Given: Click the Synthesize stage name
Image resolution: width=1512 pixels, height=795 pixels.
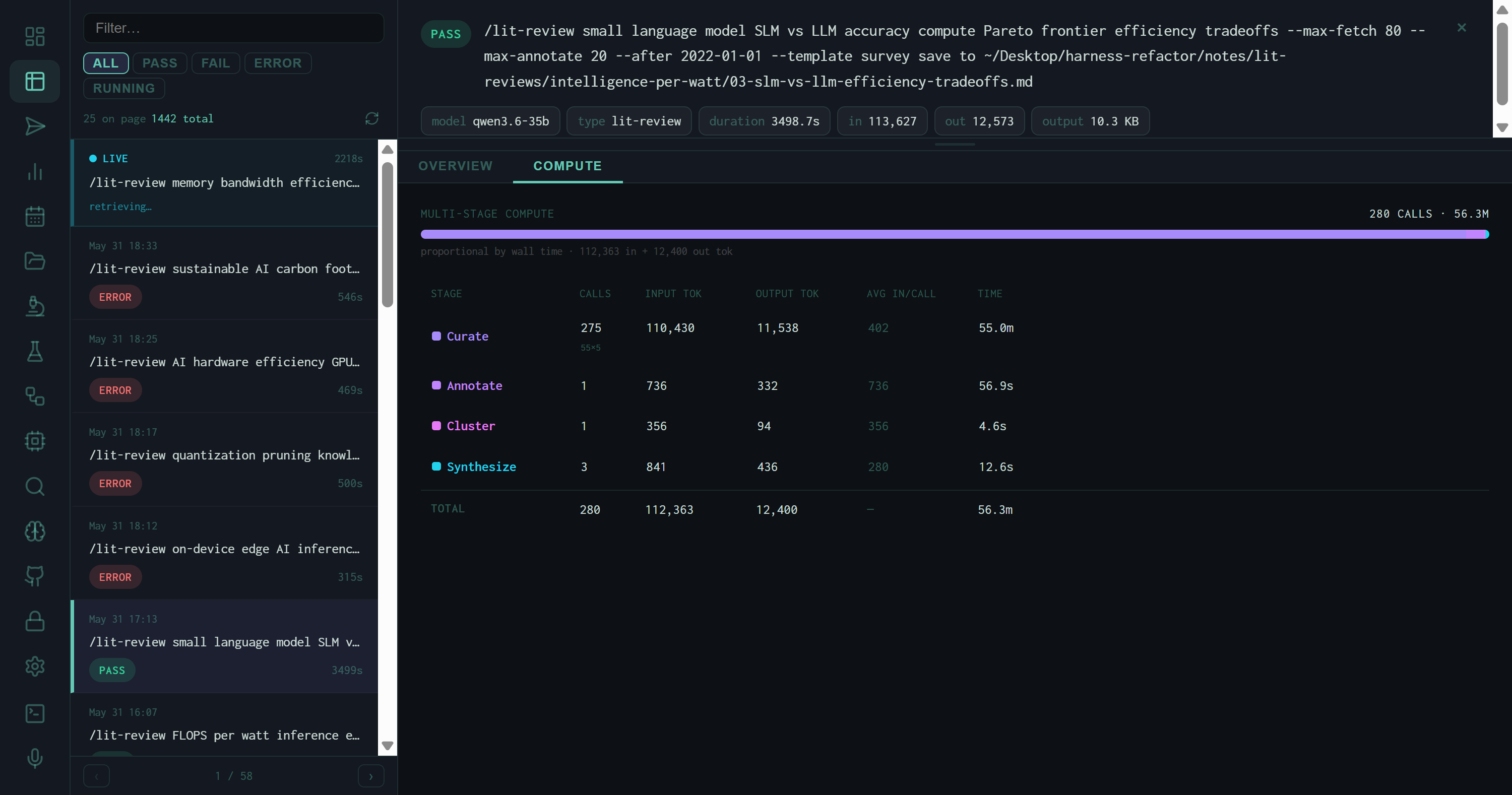Looking at the screenshot, I should click(481, 467).
